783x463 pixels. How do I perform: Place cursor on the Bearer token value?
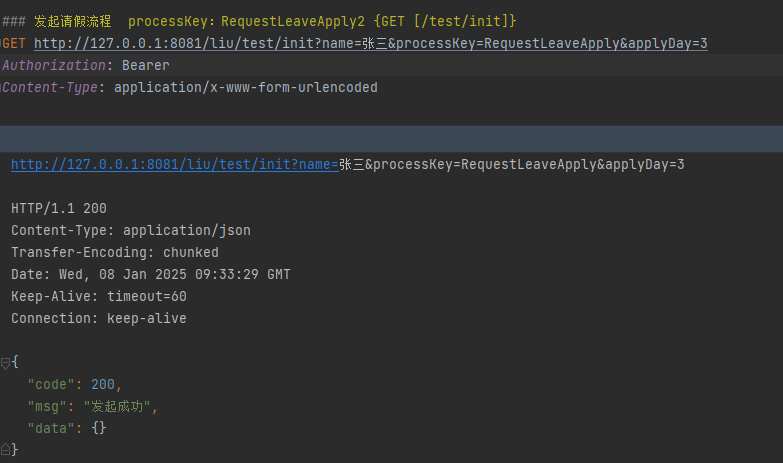146,65
